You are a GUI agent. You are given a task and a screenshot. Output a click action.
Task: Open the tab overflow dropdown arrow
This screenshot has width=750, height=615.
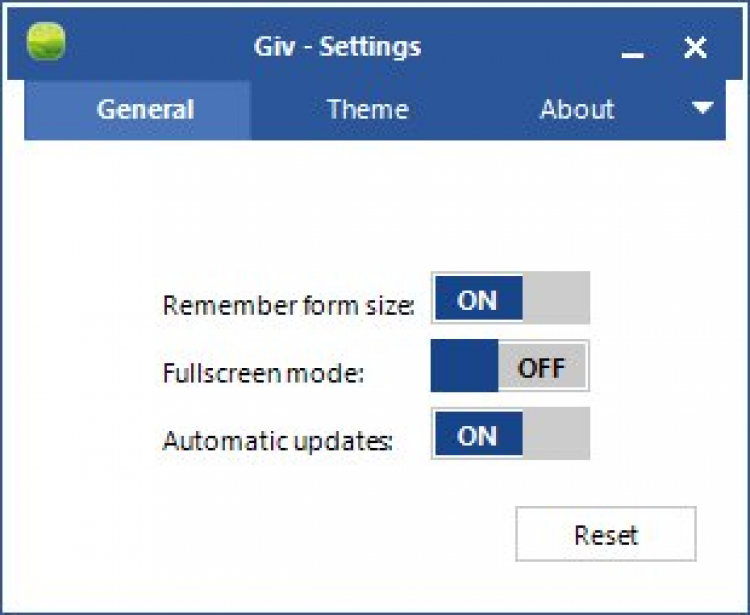(x=703, y=108)
